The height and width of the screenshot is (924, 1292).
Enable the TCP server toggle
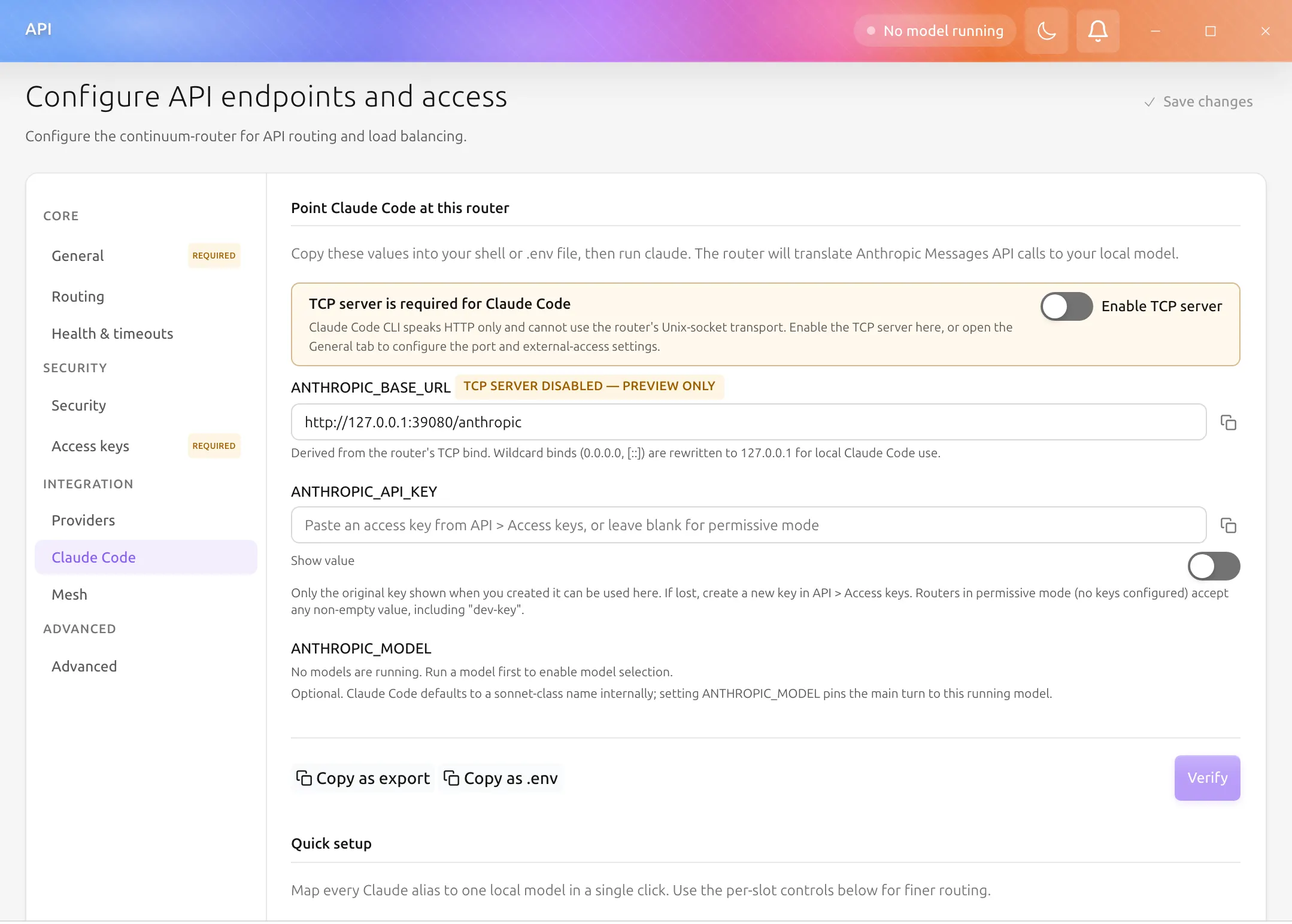[1066, 306]
